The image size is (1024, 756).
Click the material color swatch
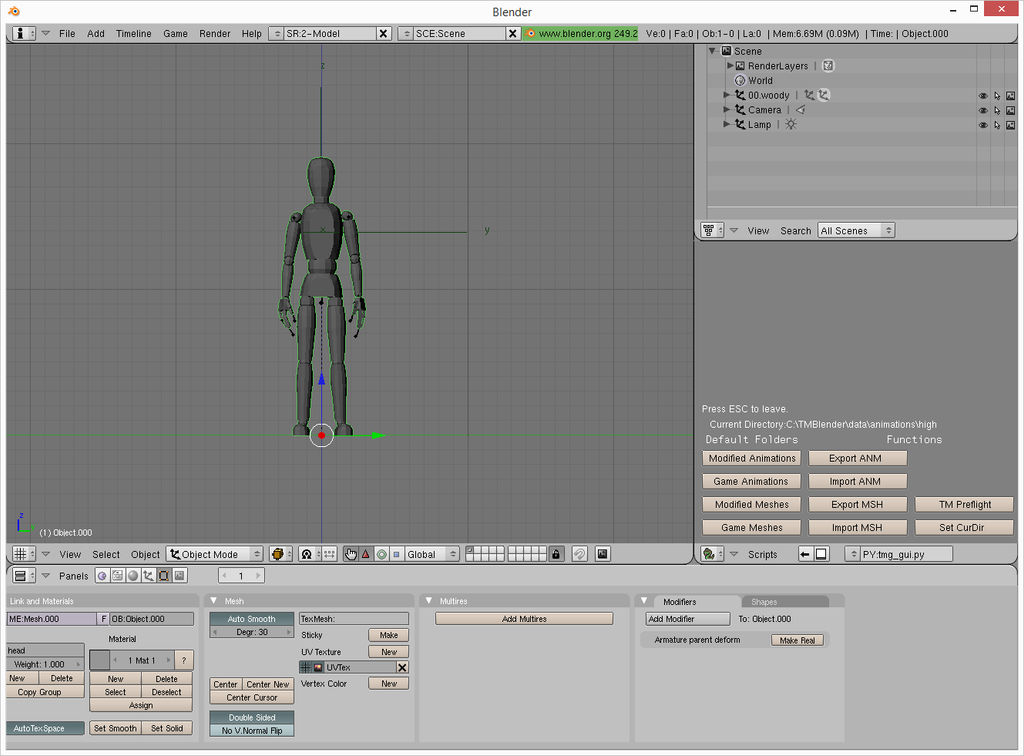point(99,660)
